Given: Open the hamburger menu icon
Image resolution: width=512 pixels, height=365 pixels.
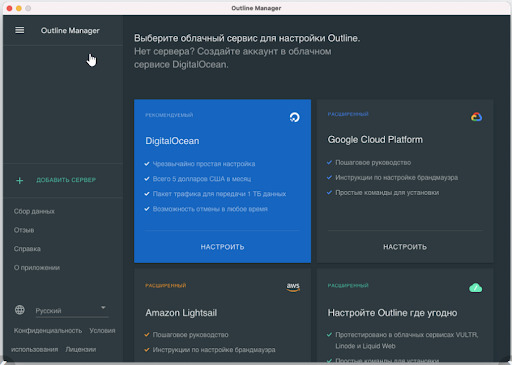Looking at the screenshot, I should 20,30.
